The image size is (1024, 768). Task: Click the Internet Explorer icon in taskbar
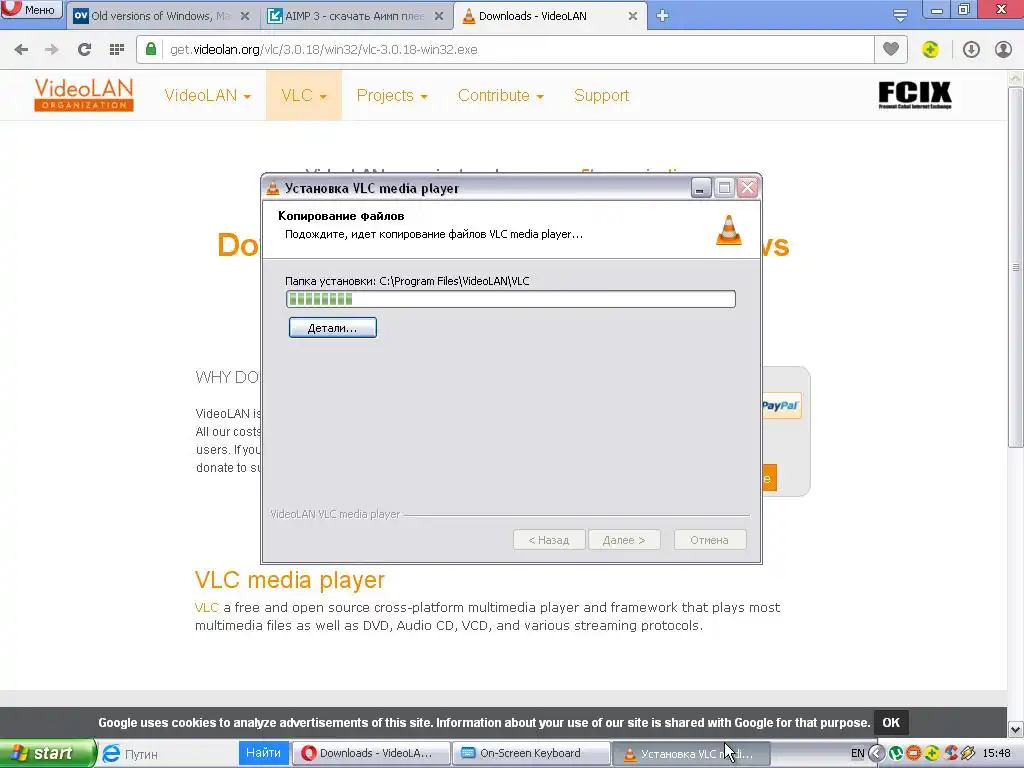tap(112, 753)
